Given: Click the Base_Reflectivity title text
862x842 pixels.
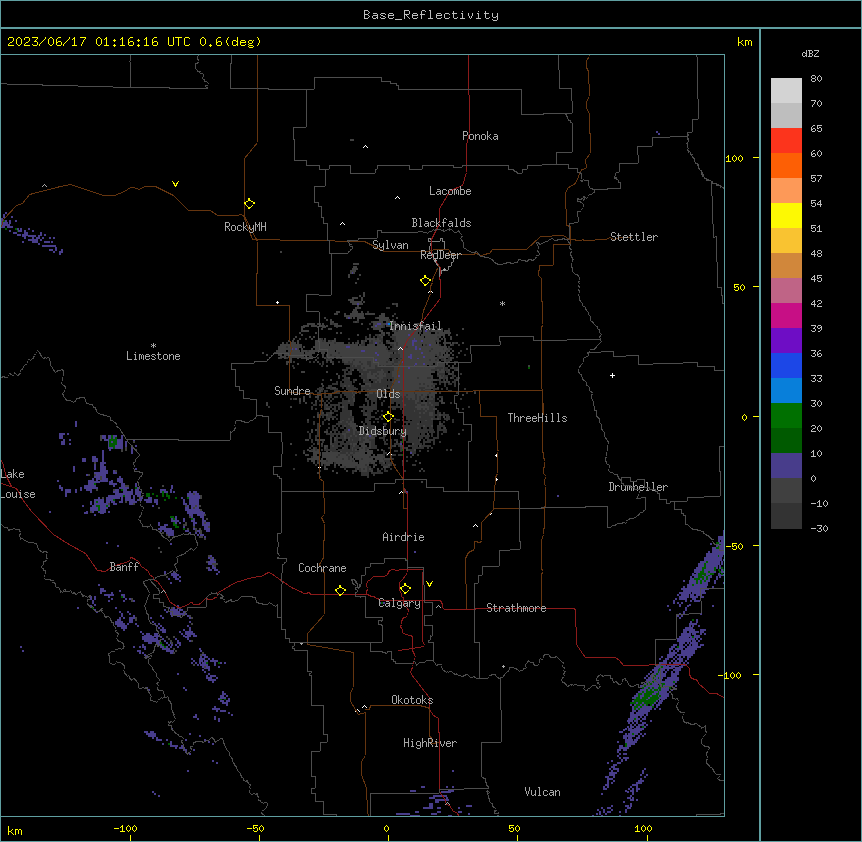Looking at the screenshot, I should [431, 15].
